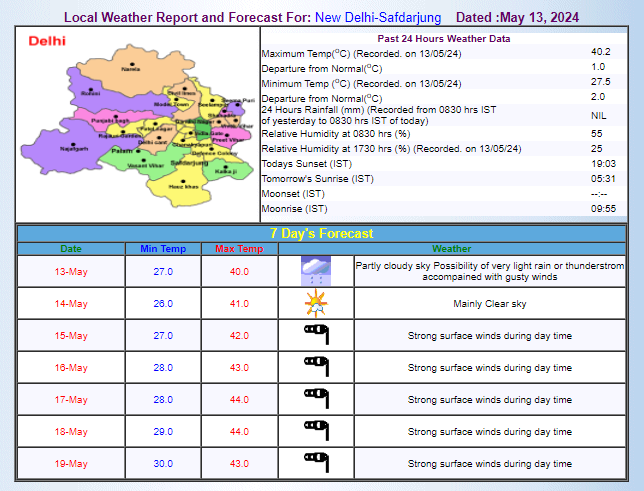The height and width of the screenshot is (491, 644).
Task: Click the sunny clear sky icon for 14-May
Action: [x=316, y=303]
